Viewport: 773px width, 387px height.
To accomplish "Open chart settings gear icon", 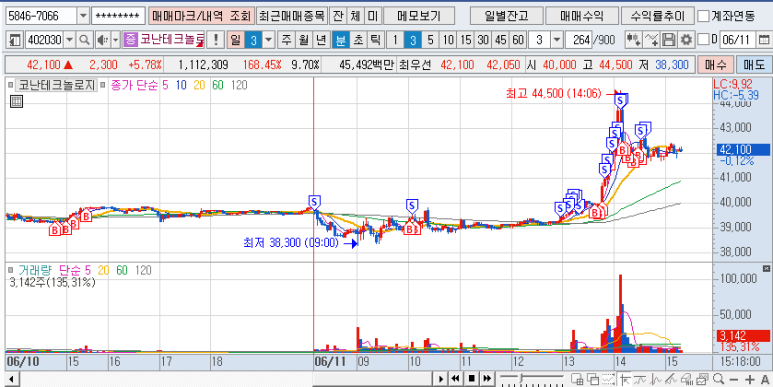I will 685,40.
